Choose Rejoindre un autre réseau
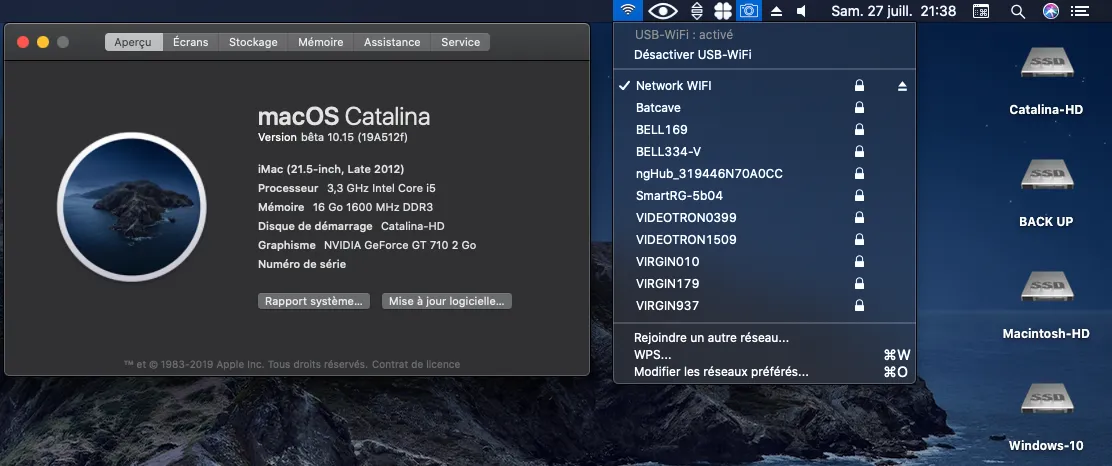This screenshot has height=466, width=1112. 764,338
